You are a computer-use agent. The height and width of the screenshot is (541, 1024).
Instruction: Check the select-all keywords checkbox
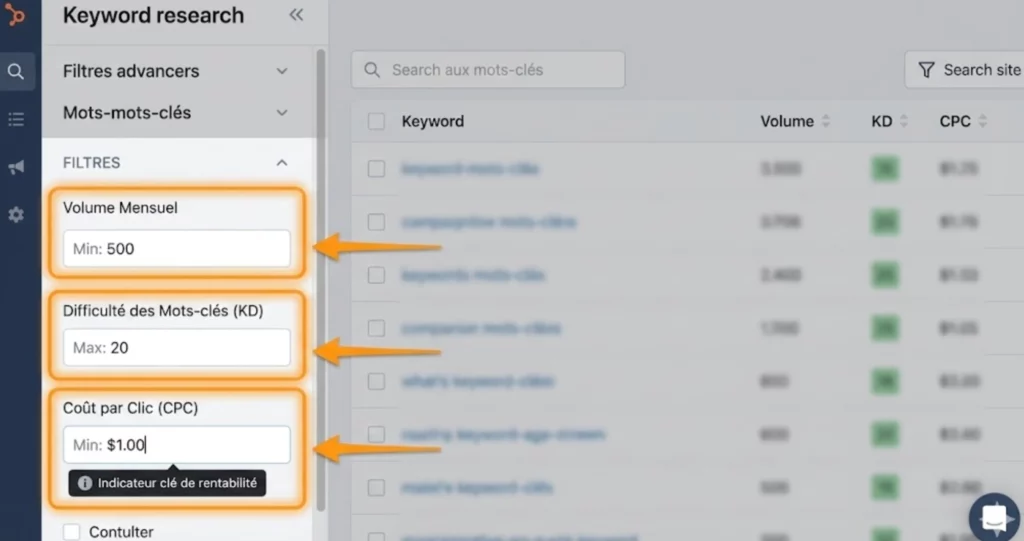coord(376,122)
